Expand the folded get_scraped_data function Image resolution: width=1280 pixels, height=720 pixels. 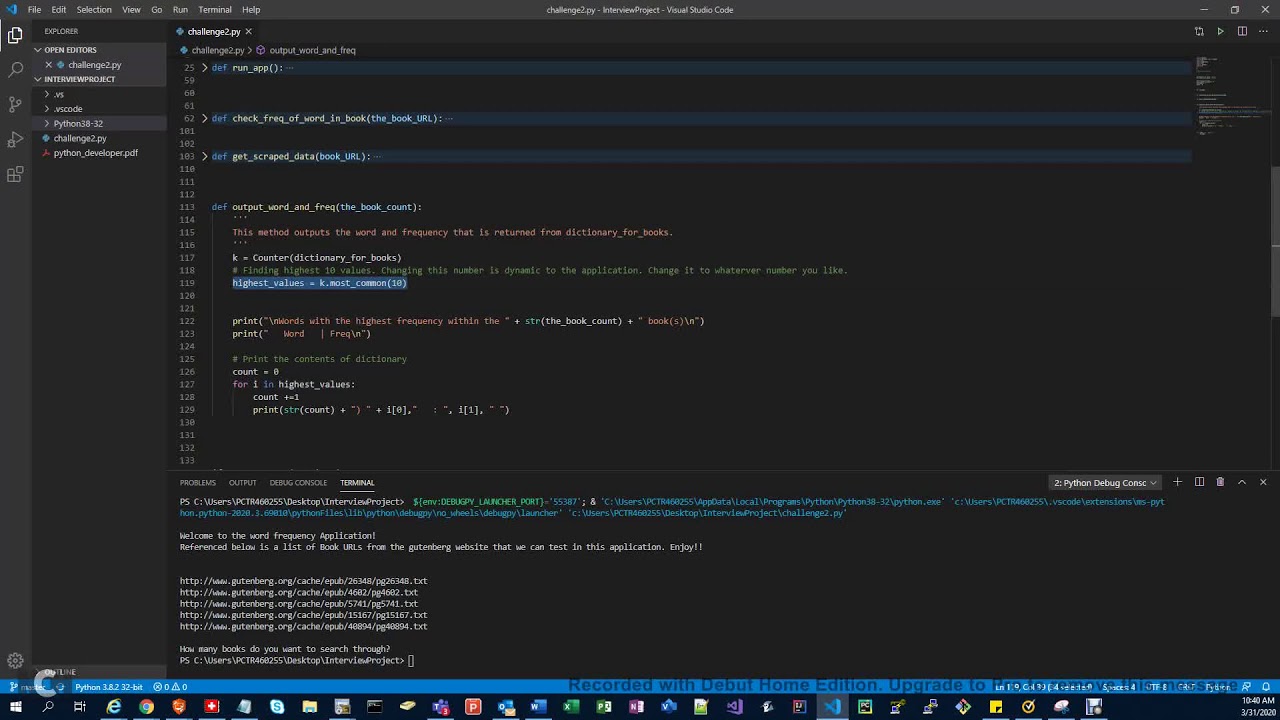205,156
